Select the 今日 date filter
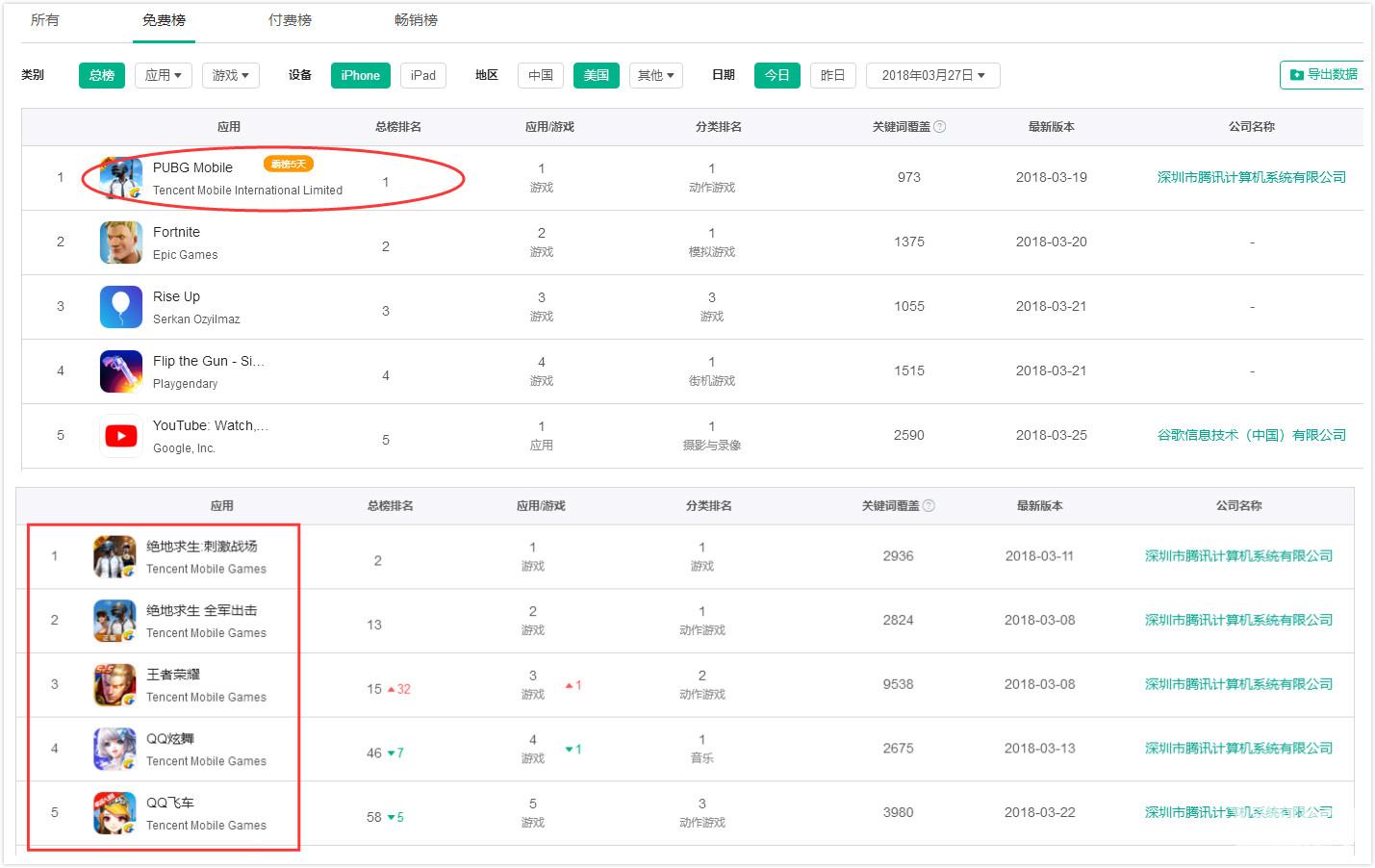Image resolution: width=1375 pixels, height=868 pixels. (x=777, y=75)
